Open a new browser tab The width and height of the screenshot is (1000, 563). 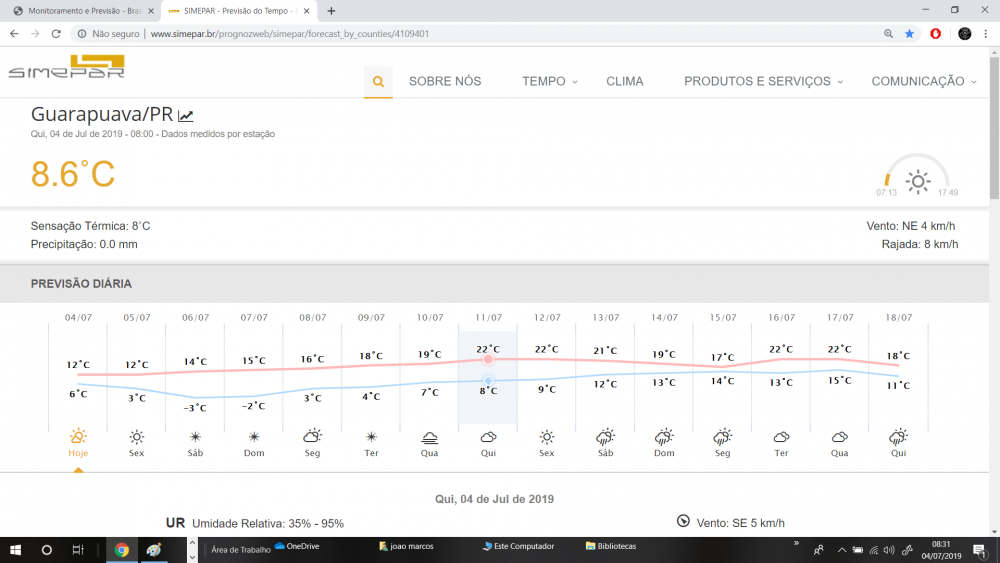point(332,10)
